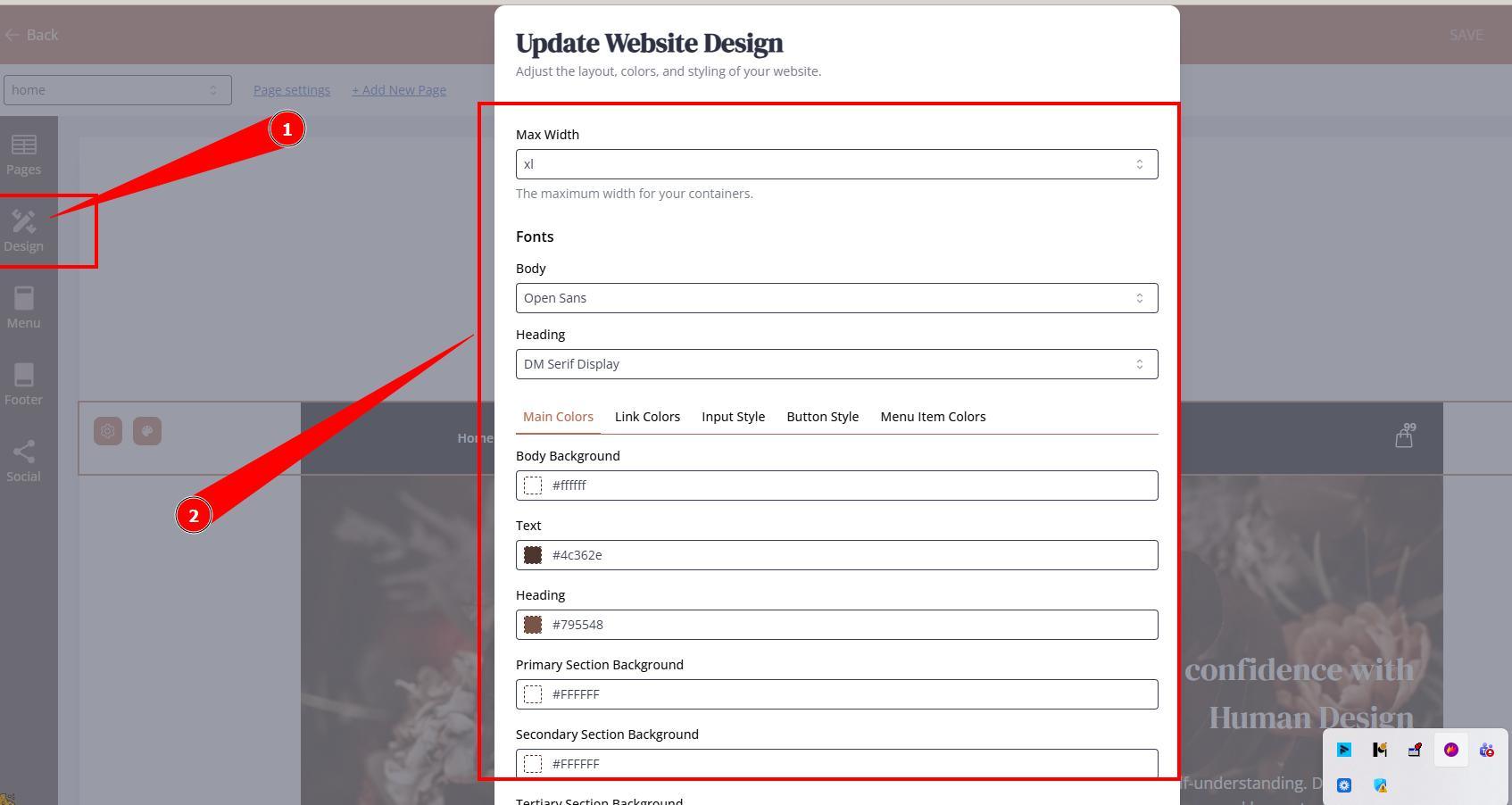Open Microsoft Teams from the system tray
1512x805 pixels.
1486,751
